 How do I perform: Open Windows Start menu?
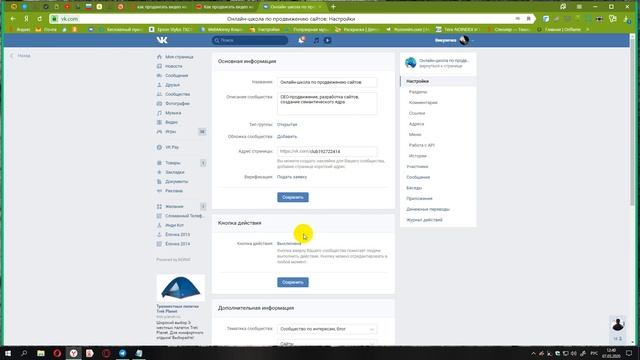[x=8, y=353]
